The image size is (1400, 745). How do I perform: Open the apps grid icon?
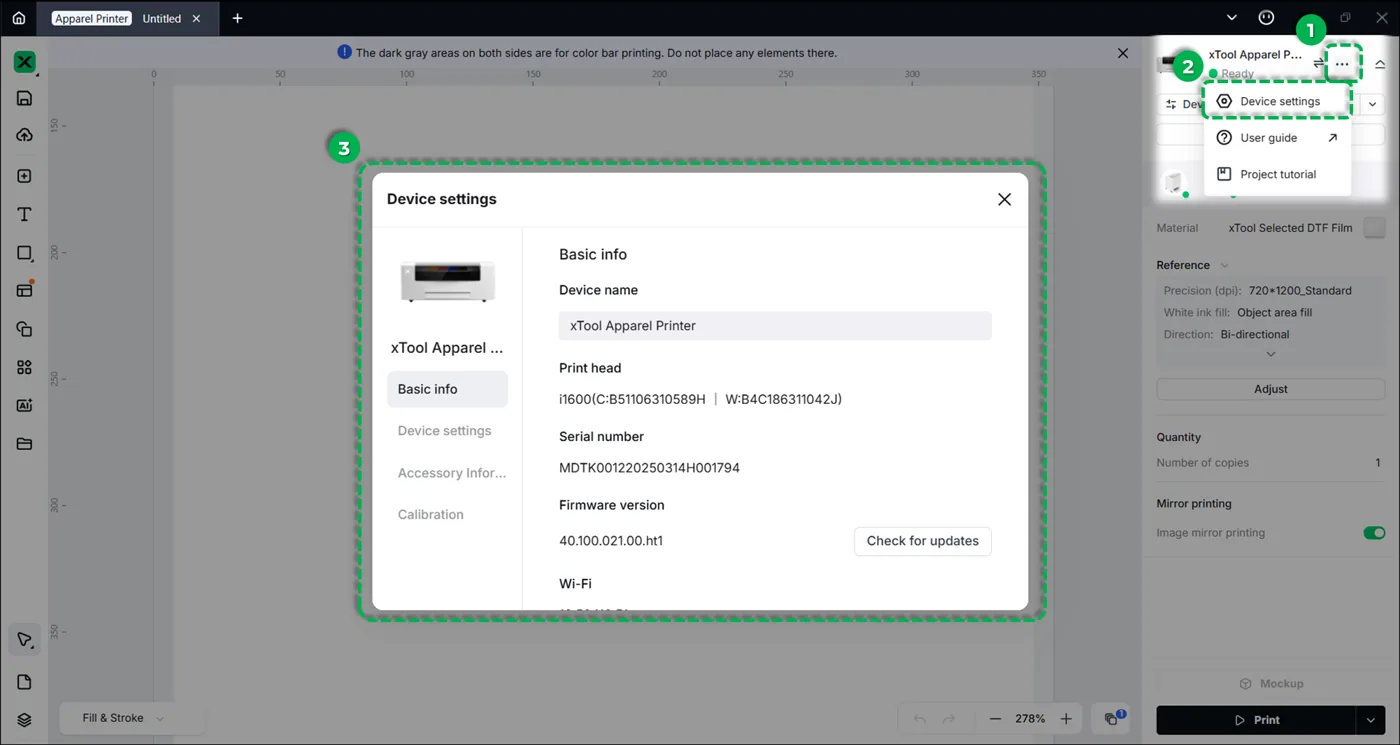coord(25,367)
